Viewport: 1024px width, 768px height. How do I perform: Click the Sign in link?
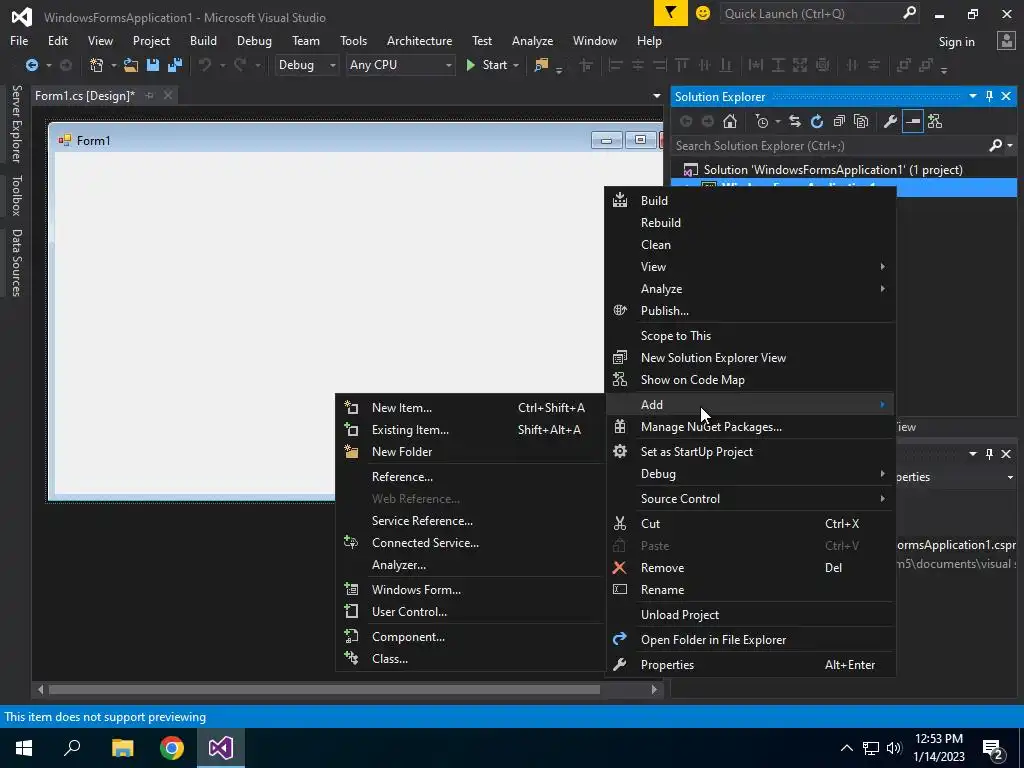click(x=956, y=42)
